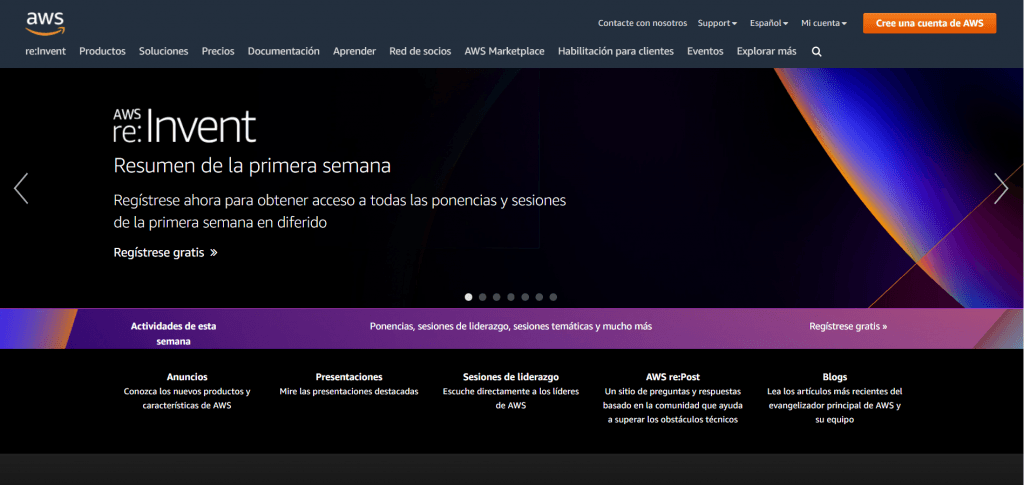Image resolution: width=1024 pixels, height=485 pixels.
Task: Expand the Support dropdown
Action: click(x=717, y=23)
